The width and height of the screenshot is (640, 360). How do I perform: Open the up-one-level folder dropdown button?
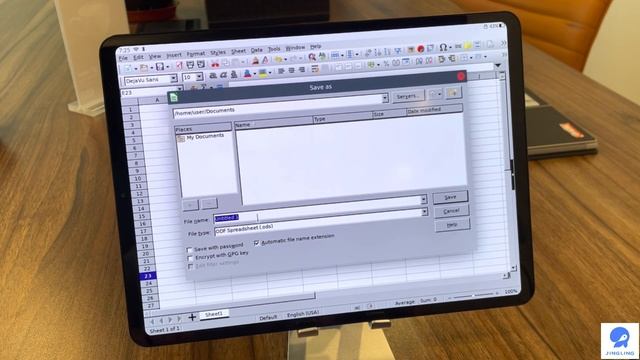point(435,95)
